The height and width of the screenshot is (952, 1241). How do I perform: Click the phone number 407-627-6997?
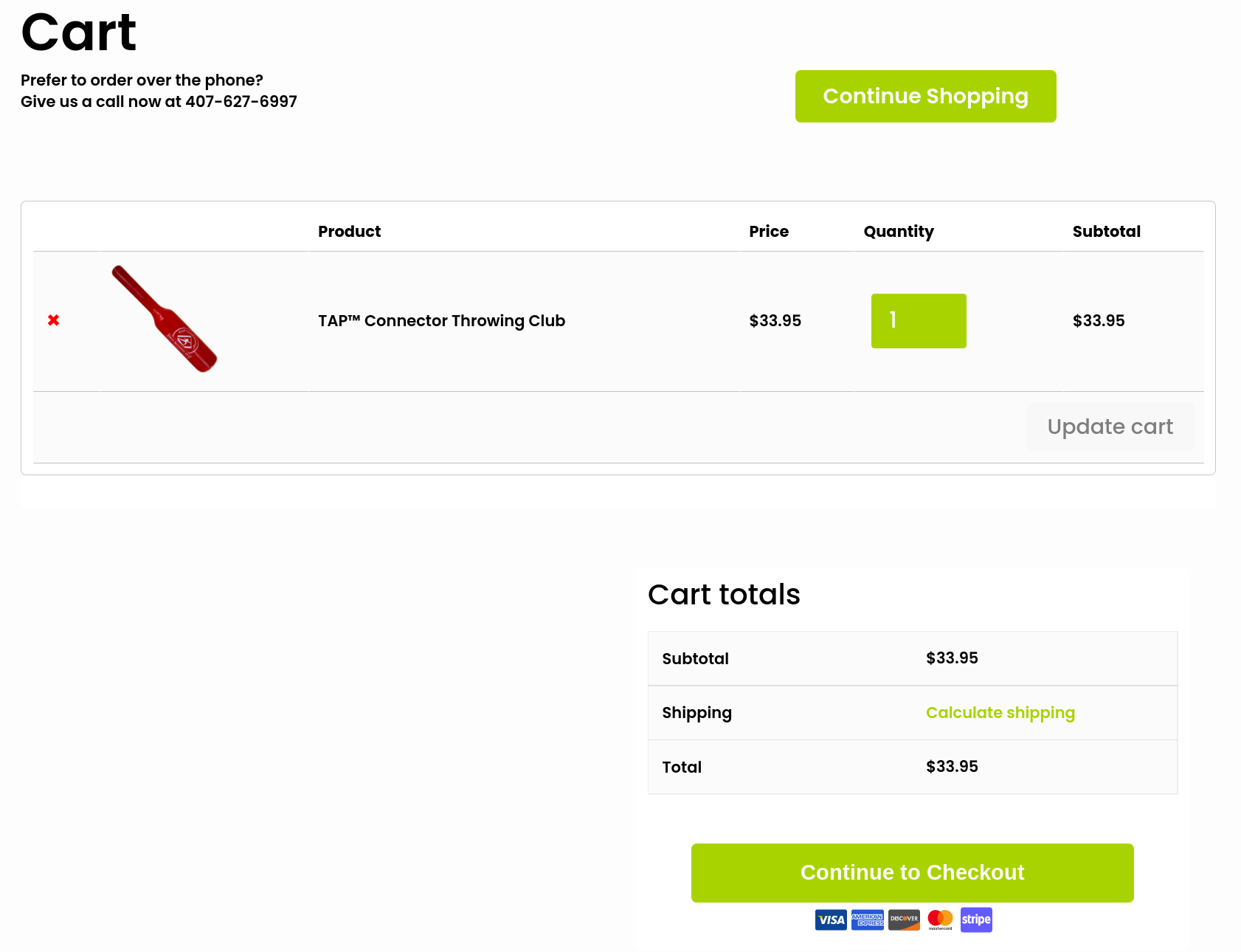coord(241,102)
